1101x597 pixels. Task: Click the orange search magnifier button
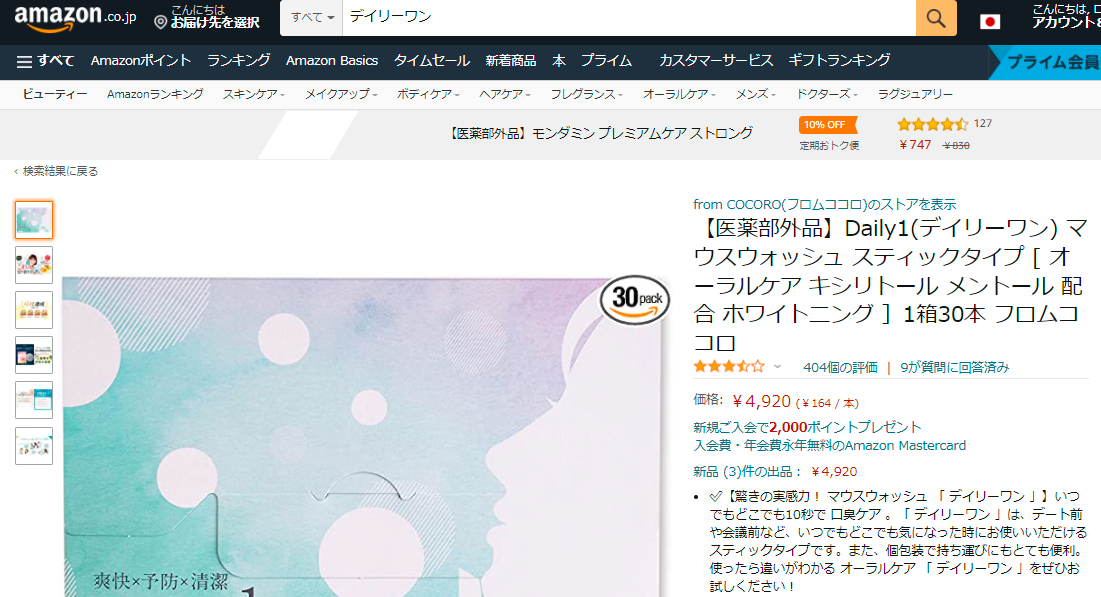coord(936,18)
